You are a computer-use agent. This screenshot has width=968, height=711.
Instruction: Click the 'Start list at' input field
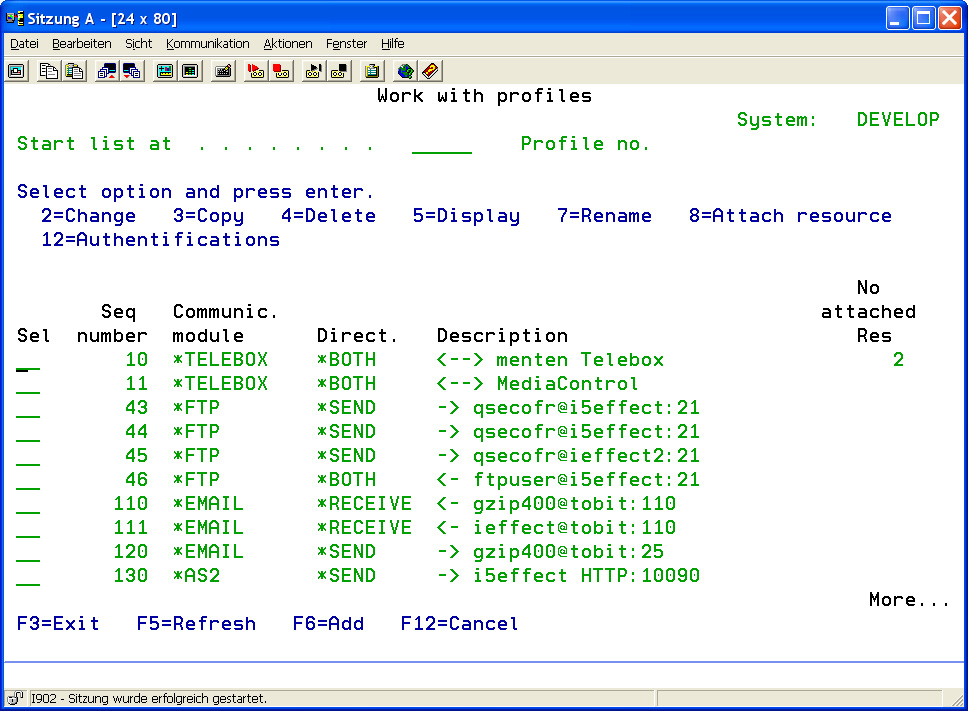(441, 144)
